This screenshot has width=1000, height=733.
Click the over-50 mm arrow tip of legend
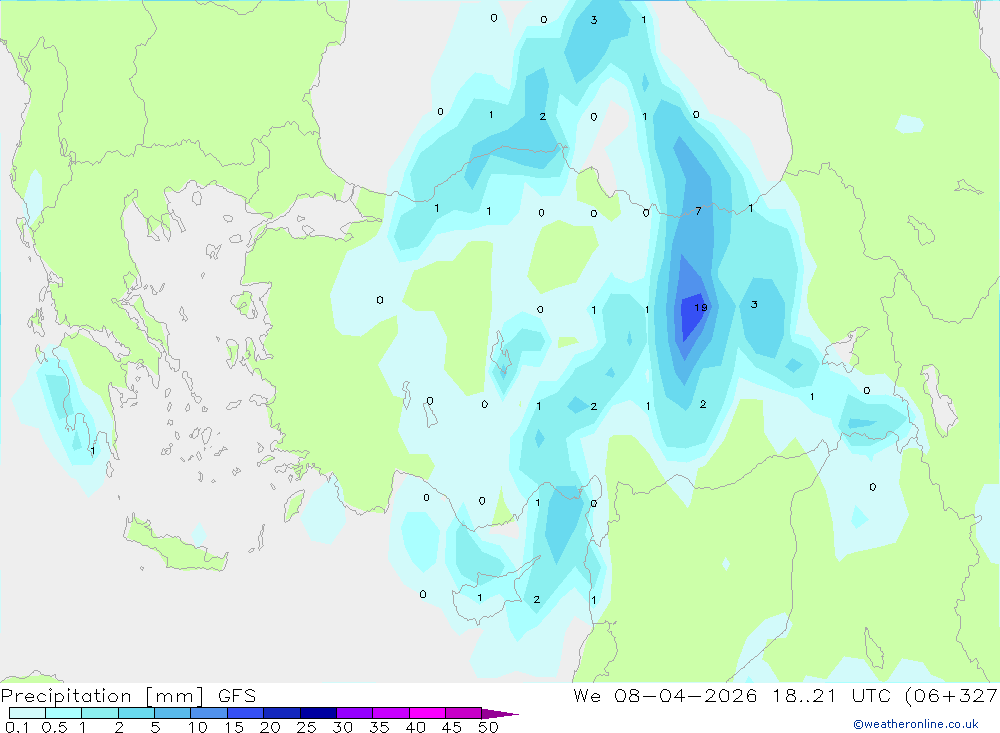[500, 713]
